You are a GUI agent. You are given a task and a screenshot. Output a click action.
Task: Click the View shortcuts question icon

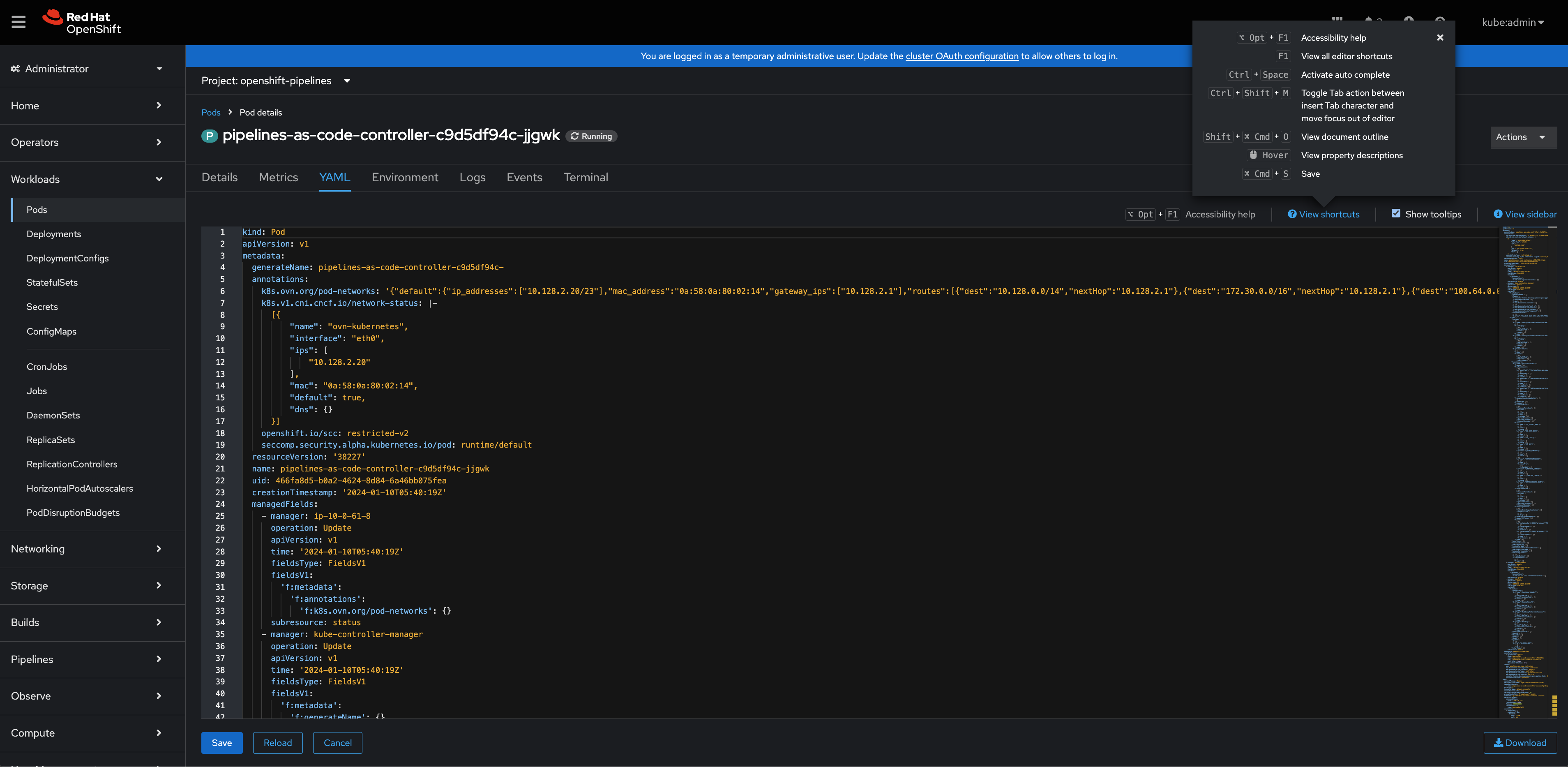[x=1291, y=214]
